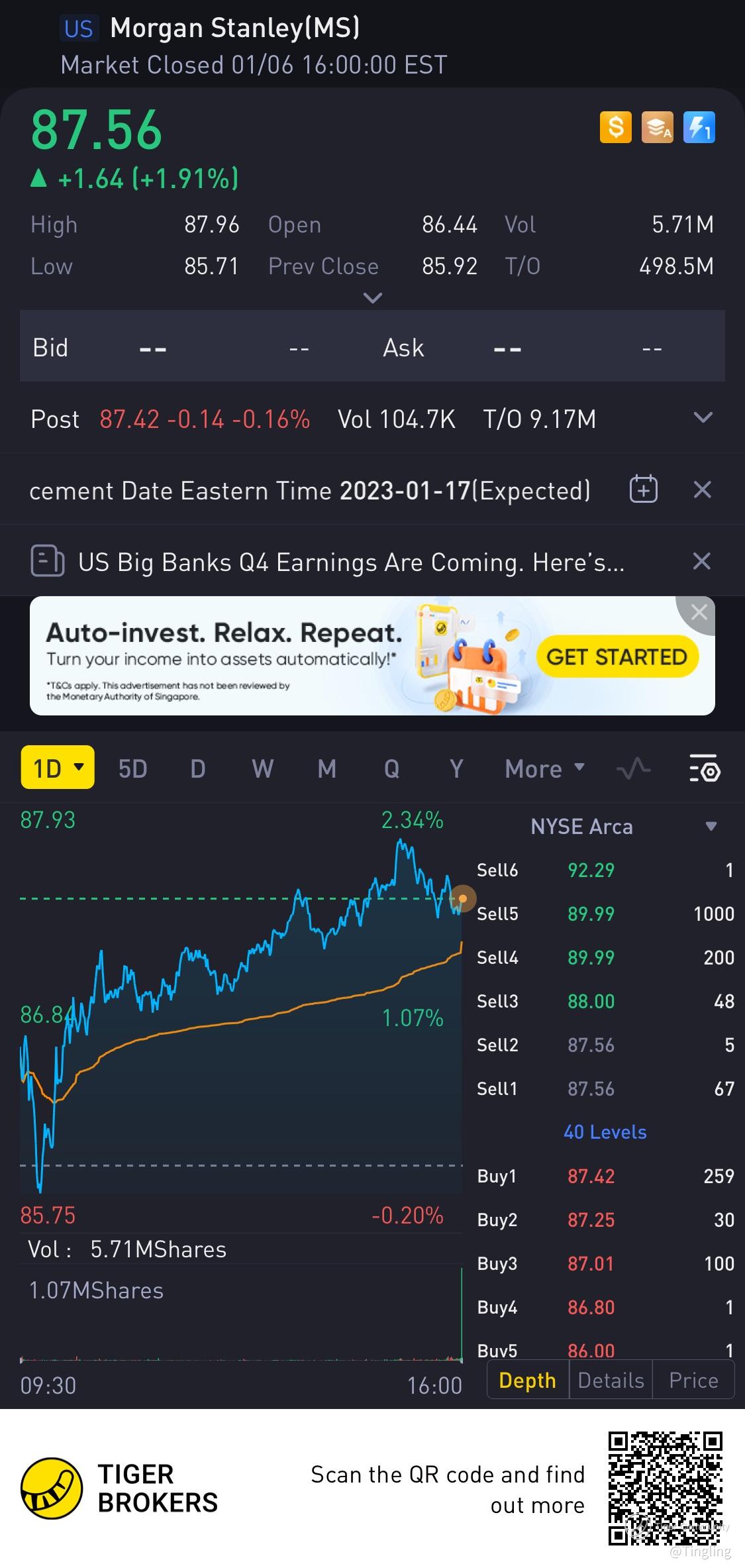Viewport: 745px width, 1568px height.
Task: Tap the Sell6 92.29 row
Action: pos(605,870)
